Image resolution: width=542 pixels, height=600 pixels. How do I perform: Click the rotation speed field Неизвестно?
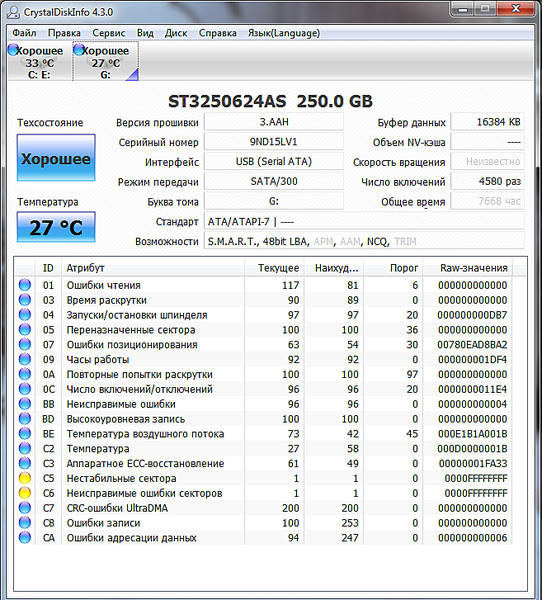click(x=487, y=162)
